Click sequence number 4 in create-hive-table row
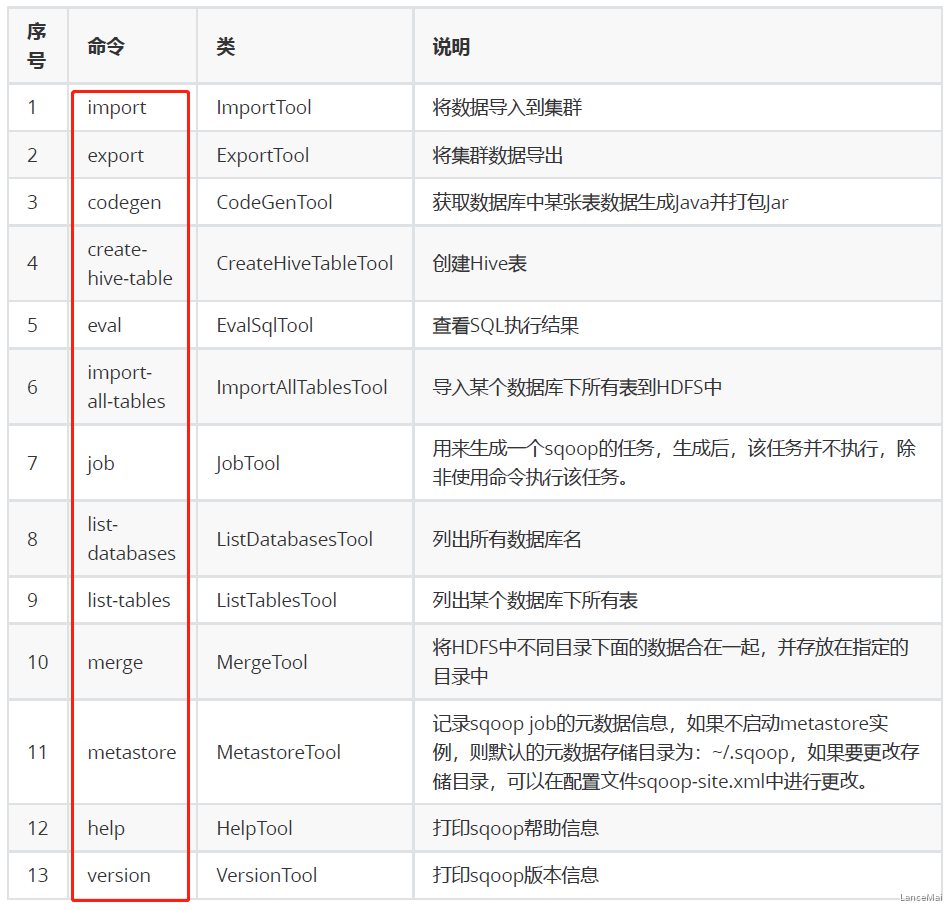Screen dimensions: 951x910 click(x=33, y=264)
